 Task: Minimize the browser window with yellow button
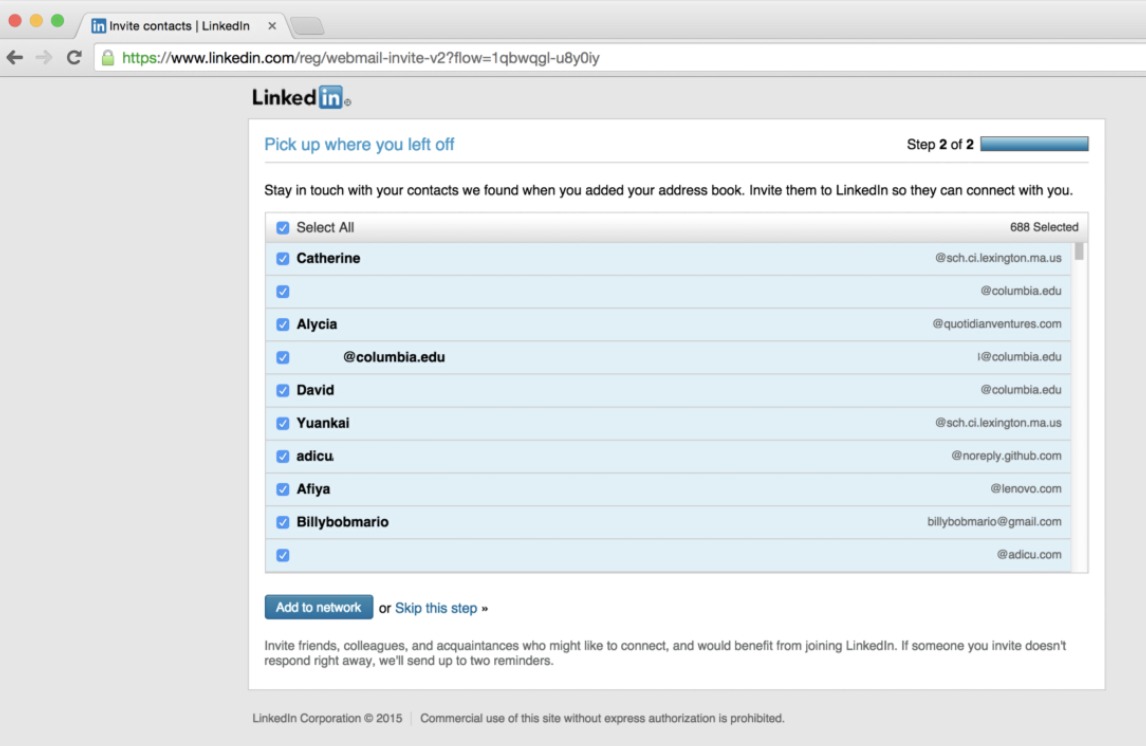pos(36,20)
